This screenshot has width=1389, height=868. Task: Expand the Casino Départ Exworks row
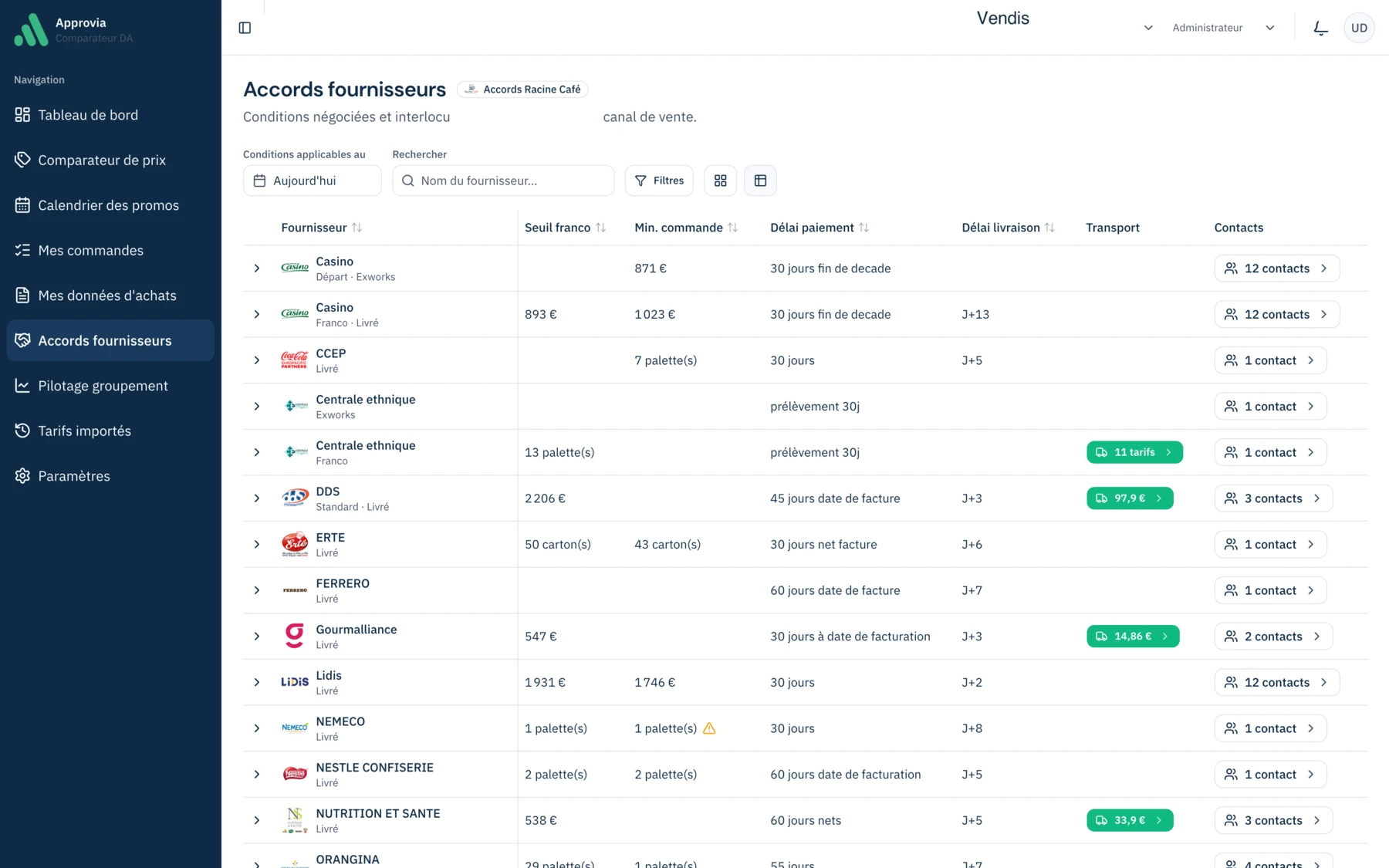point(257,269)
